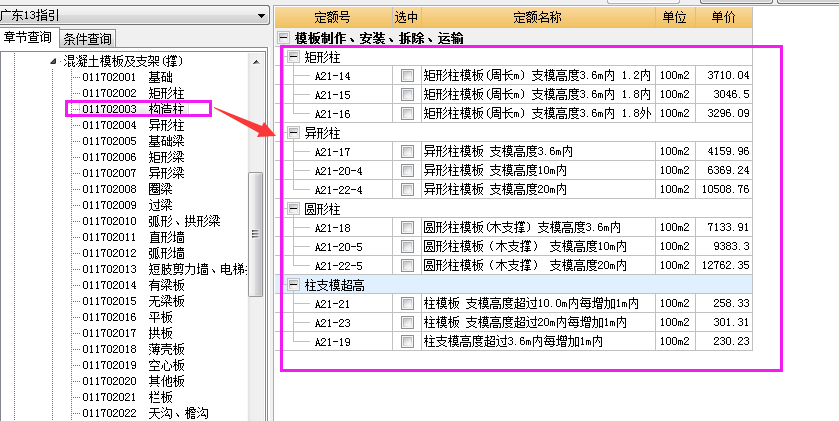Collapse the 柱支模超高 quota group

[293, 285]
